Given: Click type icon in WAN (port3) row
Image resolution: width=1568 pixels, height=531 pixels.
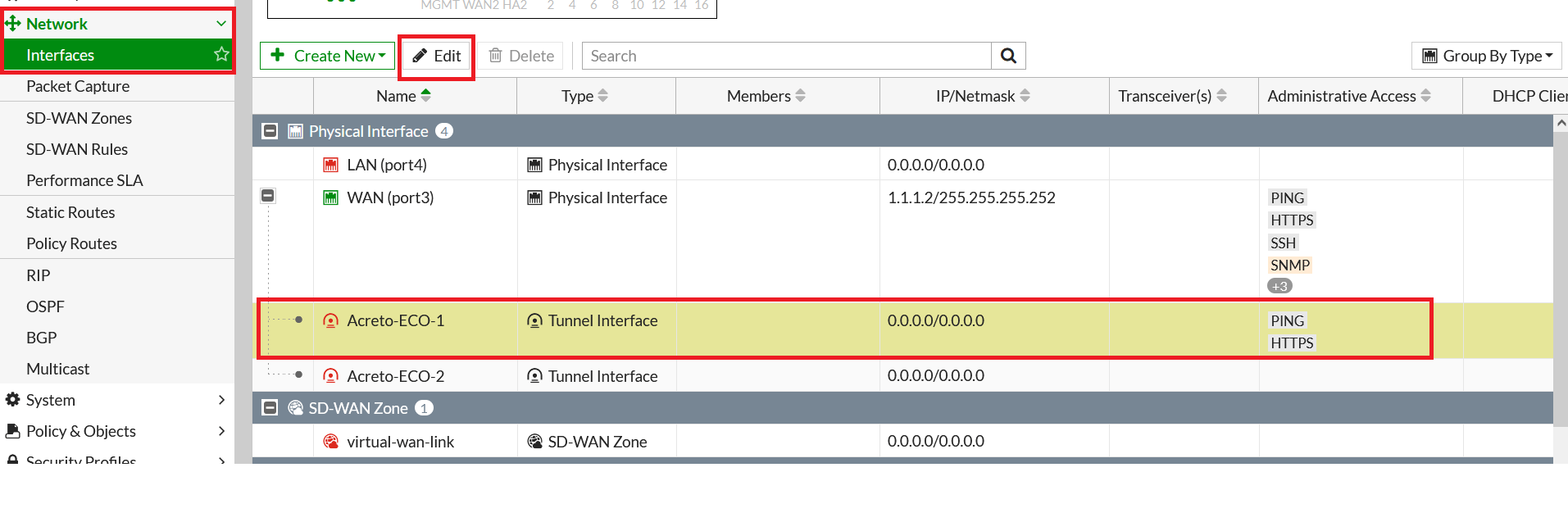Looking at the screenshot, I should point(535,197).
